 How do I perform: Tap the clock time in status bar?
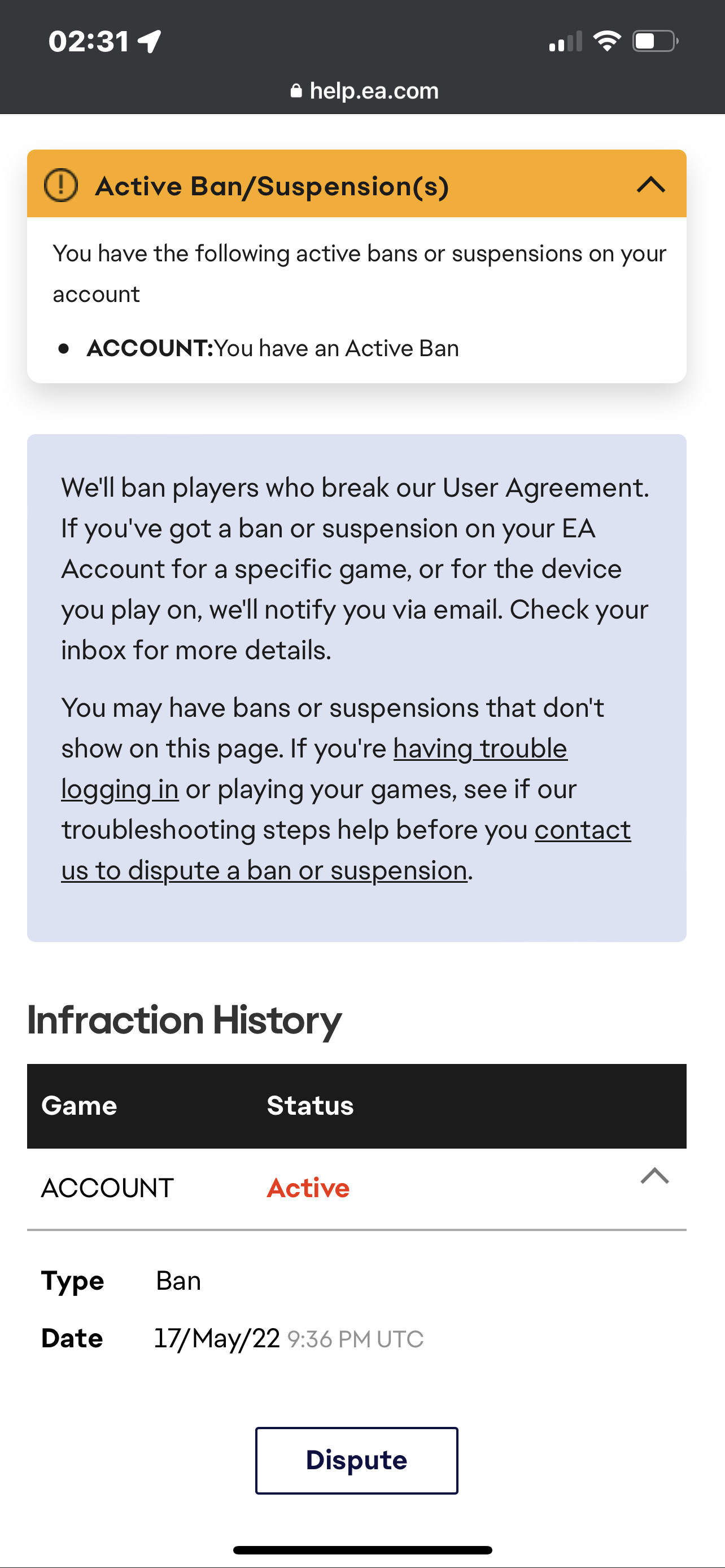pyautogui.click(x=89, y=41)
